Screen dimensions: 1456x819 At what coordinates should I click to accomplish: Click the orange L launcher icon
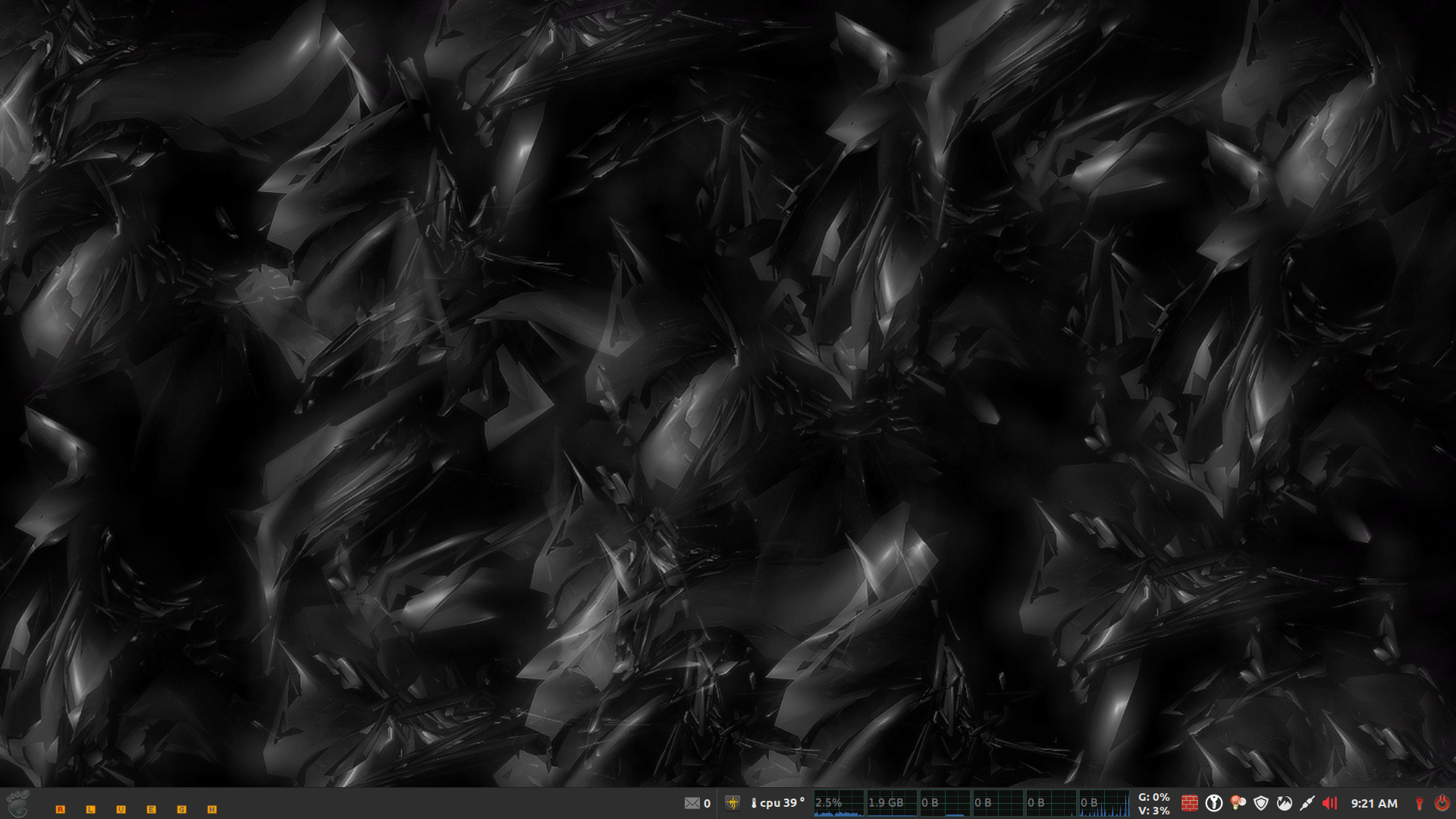point(91,809)
